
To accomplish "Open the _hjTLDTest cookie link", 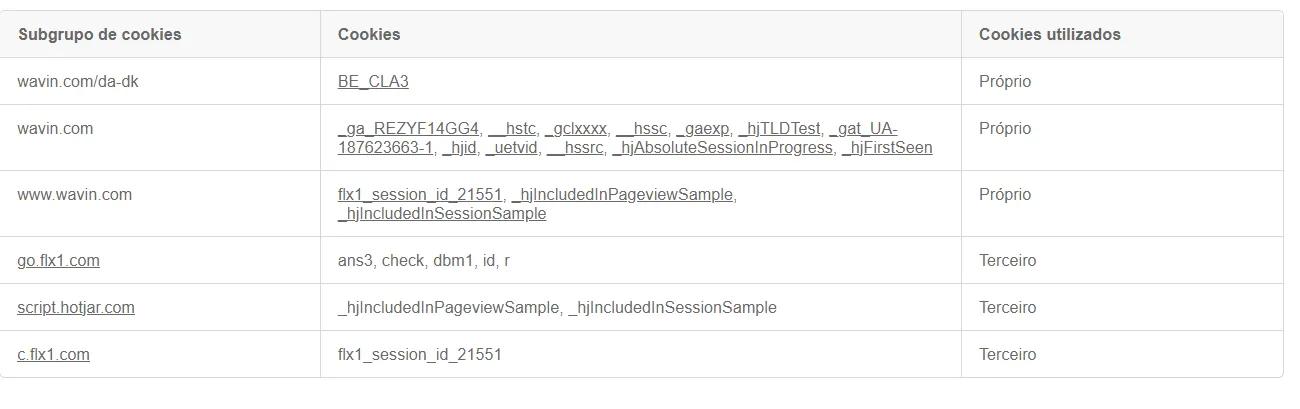I will tap(779, 129).
